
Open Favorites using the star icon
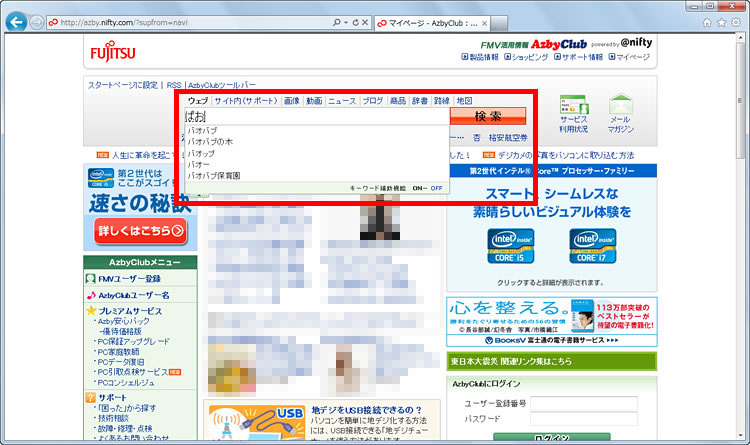point(721,22)
